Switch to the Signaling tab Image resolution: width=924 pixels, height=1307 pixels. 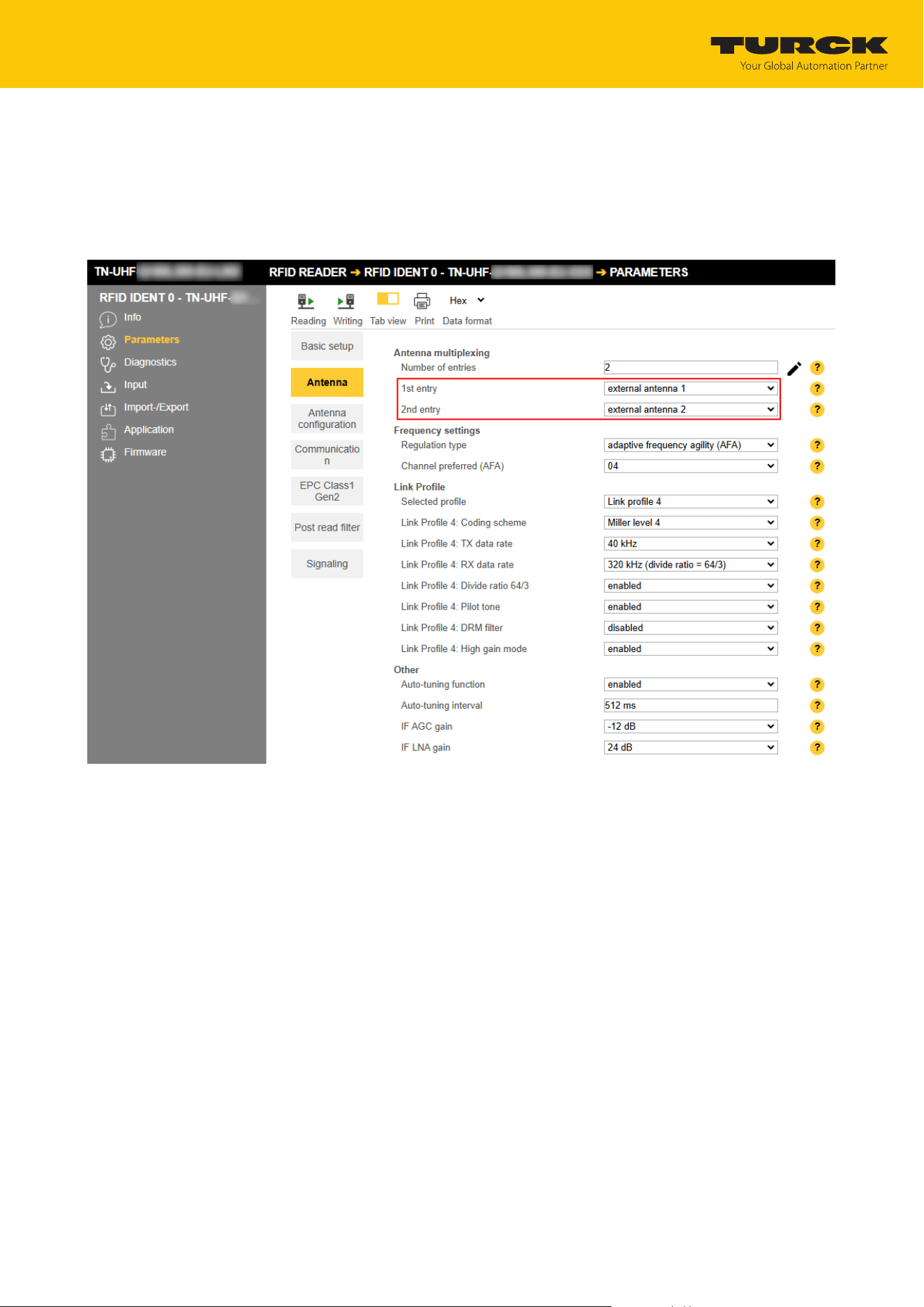point(327,564)
